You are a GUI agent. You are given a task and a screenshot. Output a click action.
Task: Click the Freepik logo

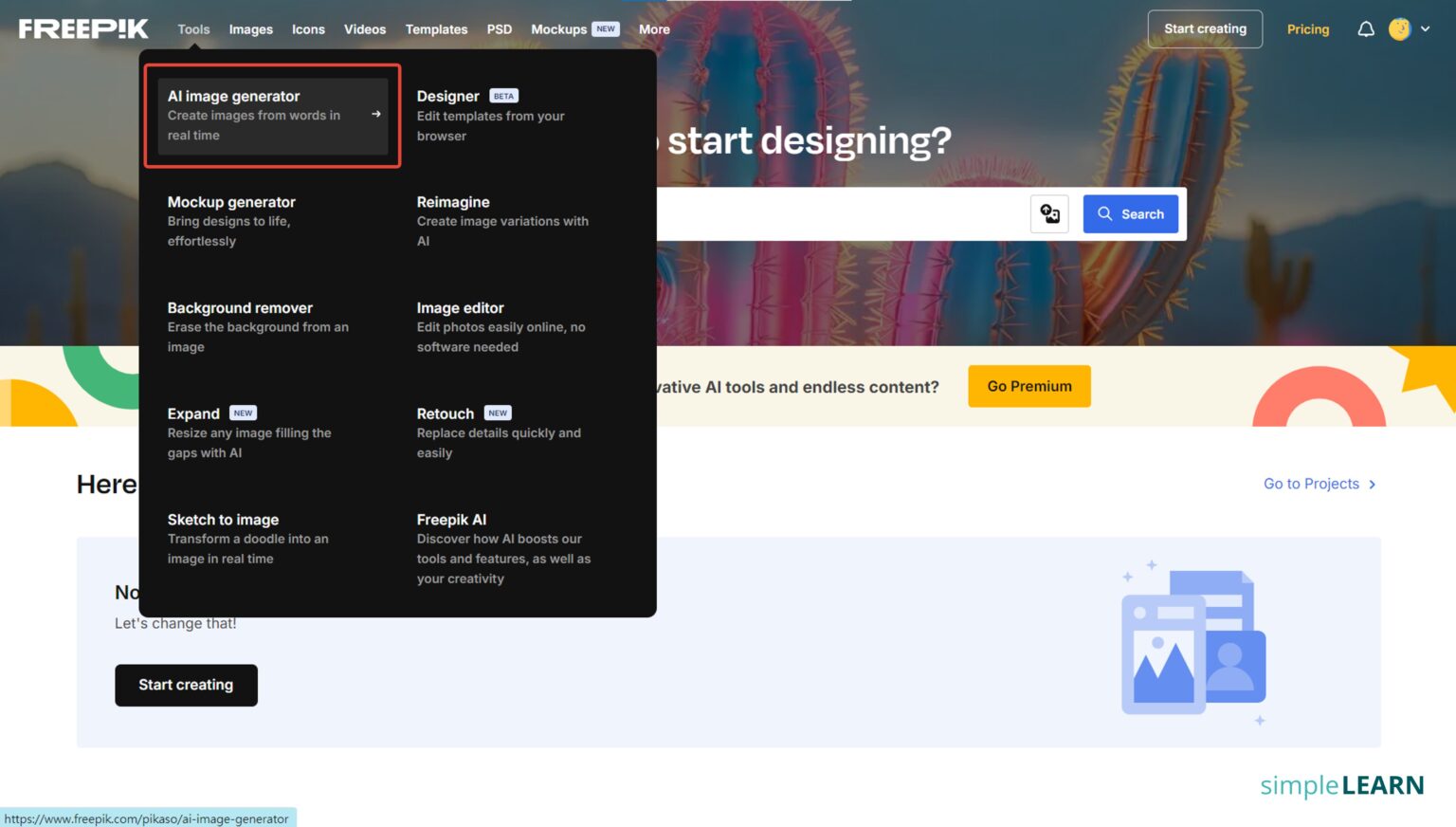(x=82, y=28)
